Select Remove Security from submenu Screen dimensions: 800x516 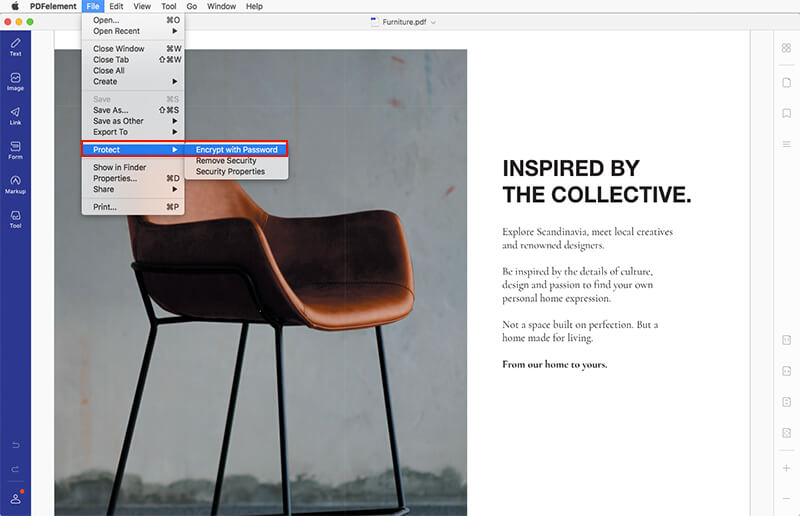pyautogui.click(x=226, y=161)
